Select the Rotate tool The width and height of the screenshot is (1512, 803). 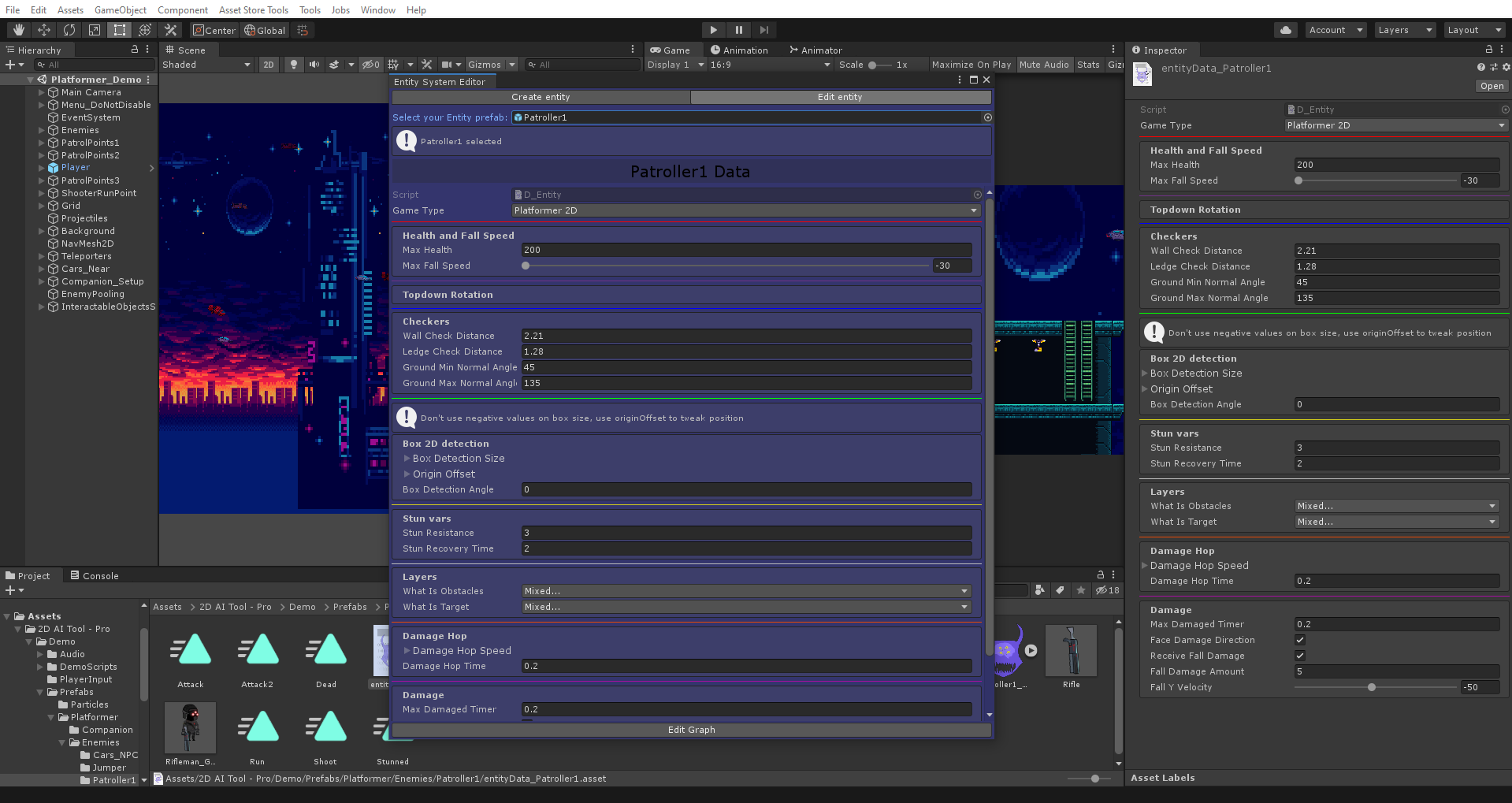tap(69, 30)
